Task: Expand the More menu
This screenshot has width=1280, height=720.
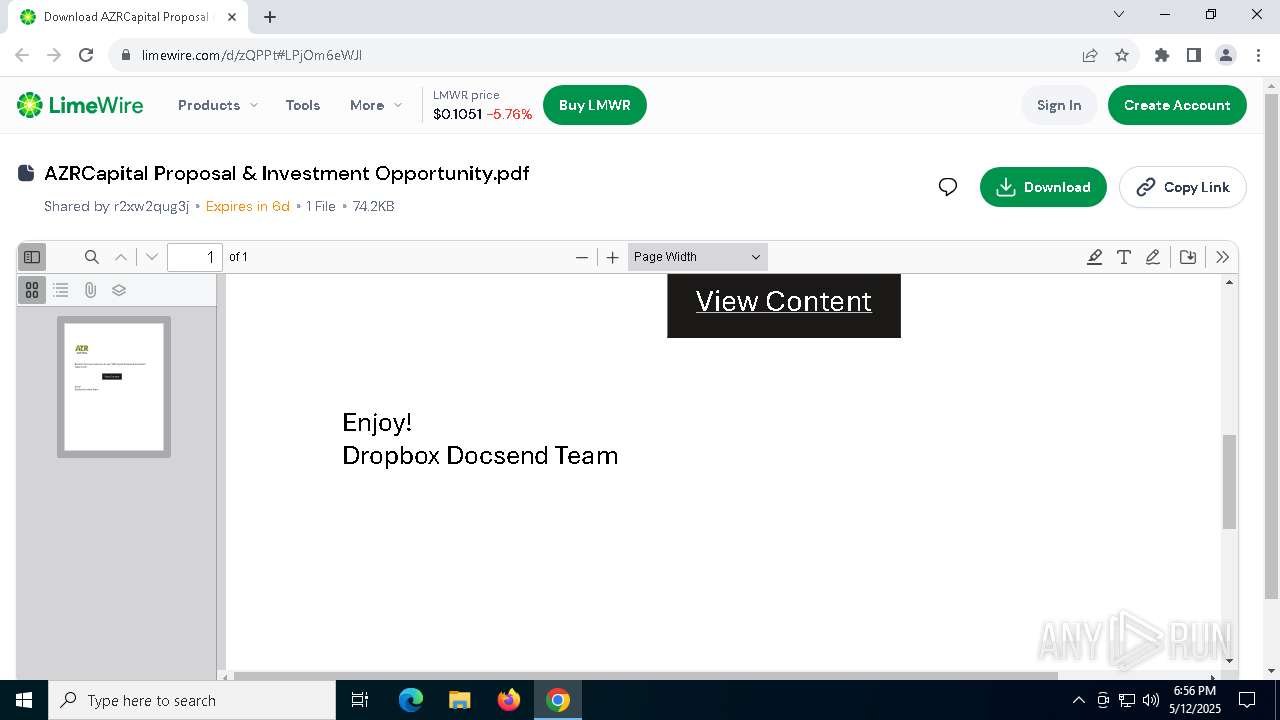Action: coord(376,105)
